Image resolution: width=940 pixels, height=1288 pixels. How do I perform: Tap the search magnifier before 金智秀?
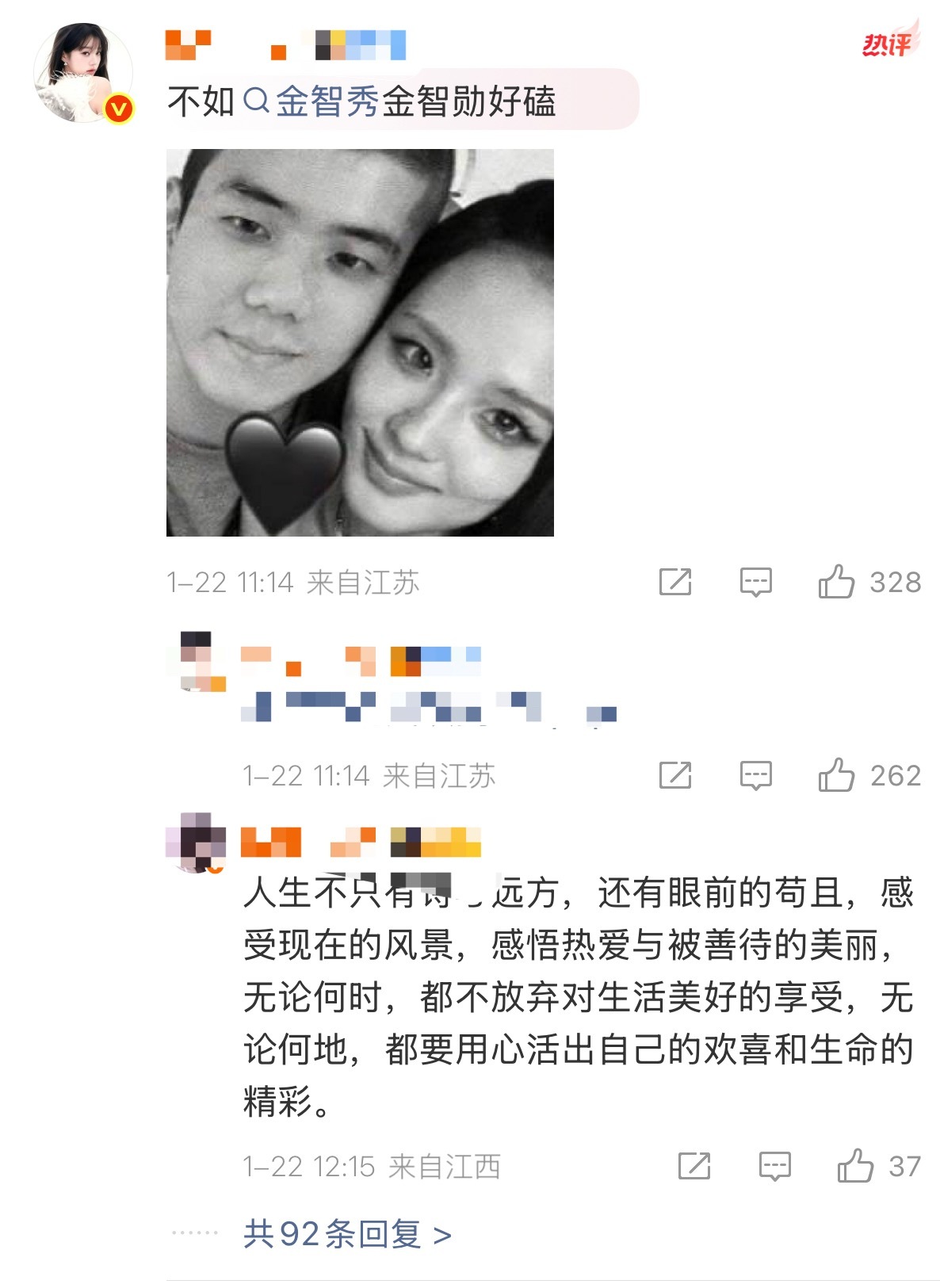tap(256, 101)
